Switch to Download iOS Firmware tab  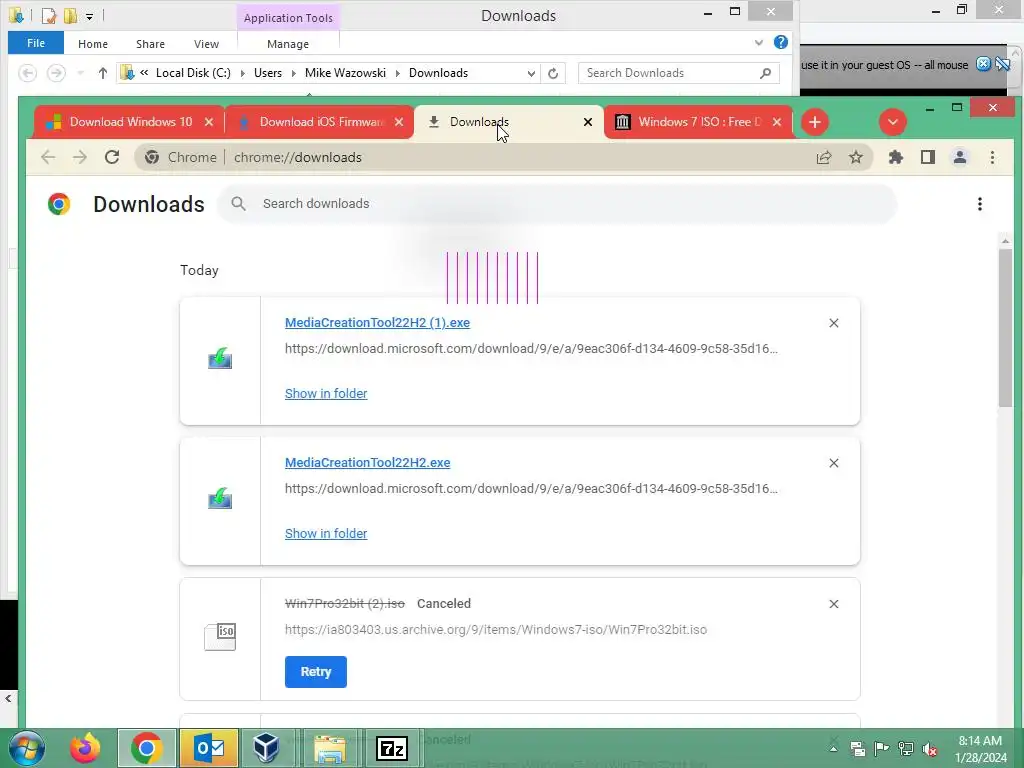click(321, 122)
